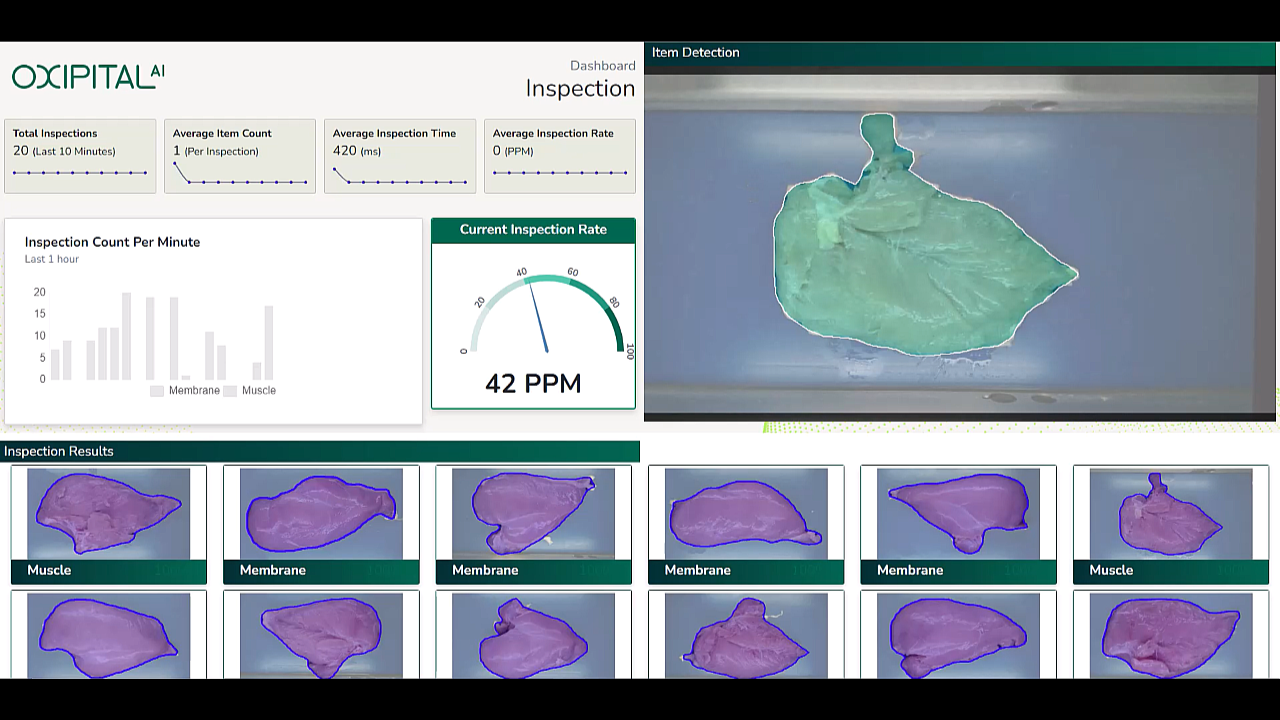Viewport: 1280px width, 720px height.
Task: Click the Average Inspection Rate sparkline
Action: point(560,173)
